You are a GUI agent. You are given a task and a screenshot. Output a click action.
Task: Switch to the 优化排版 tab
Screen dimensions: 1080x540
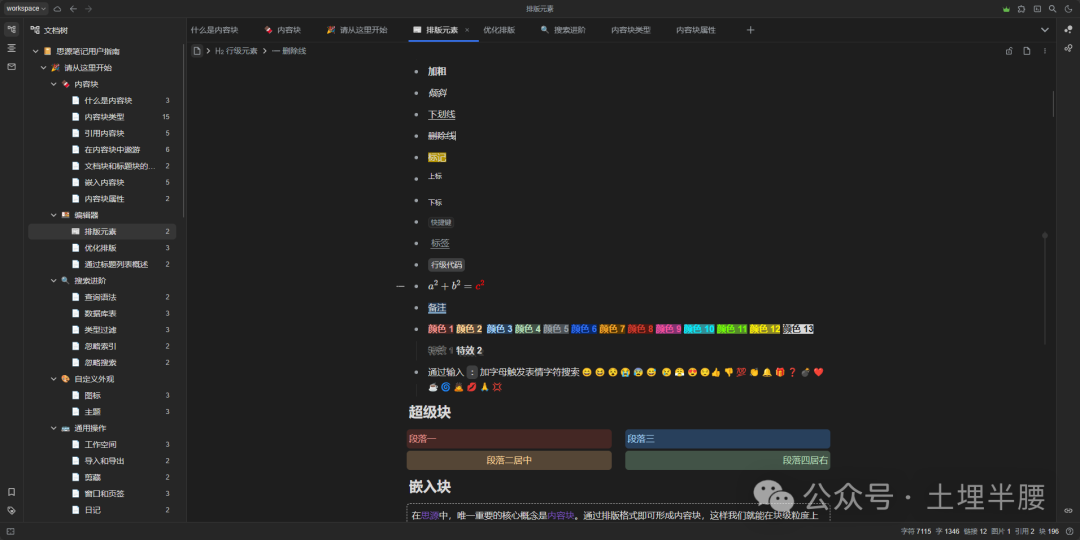pyautogui.click(x=499, y=30)
